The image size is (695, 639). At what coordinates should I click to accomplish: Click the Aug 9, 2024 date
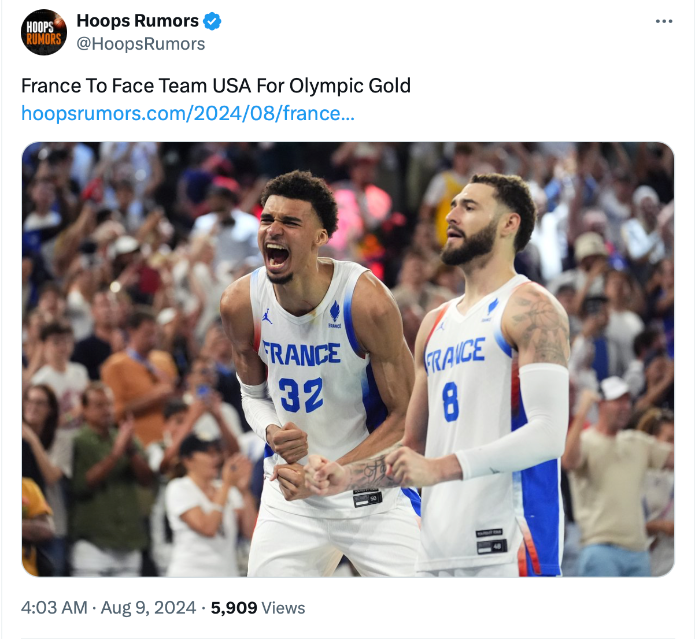[148, 608]
